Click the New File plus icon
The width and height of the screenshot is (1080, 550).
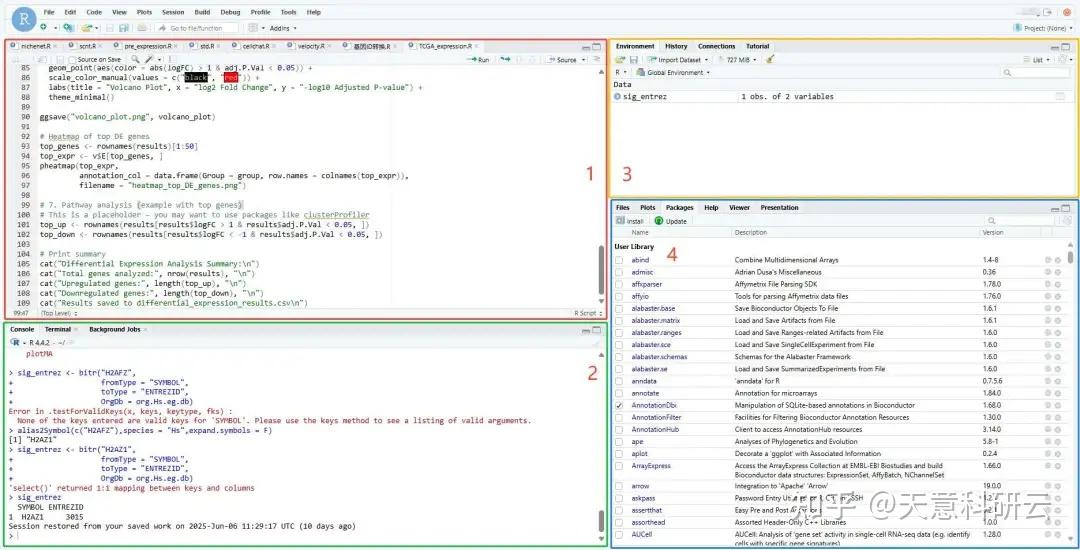pyautogui.click(x=43, y=28)
